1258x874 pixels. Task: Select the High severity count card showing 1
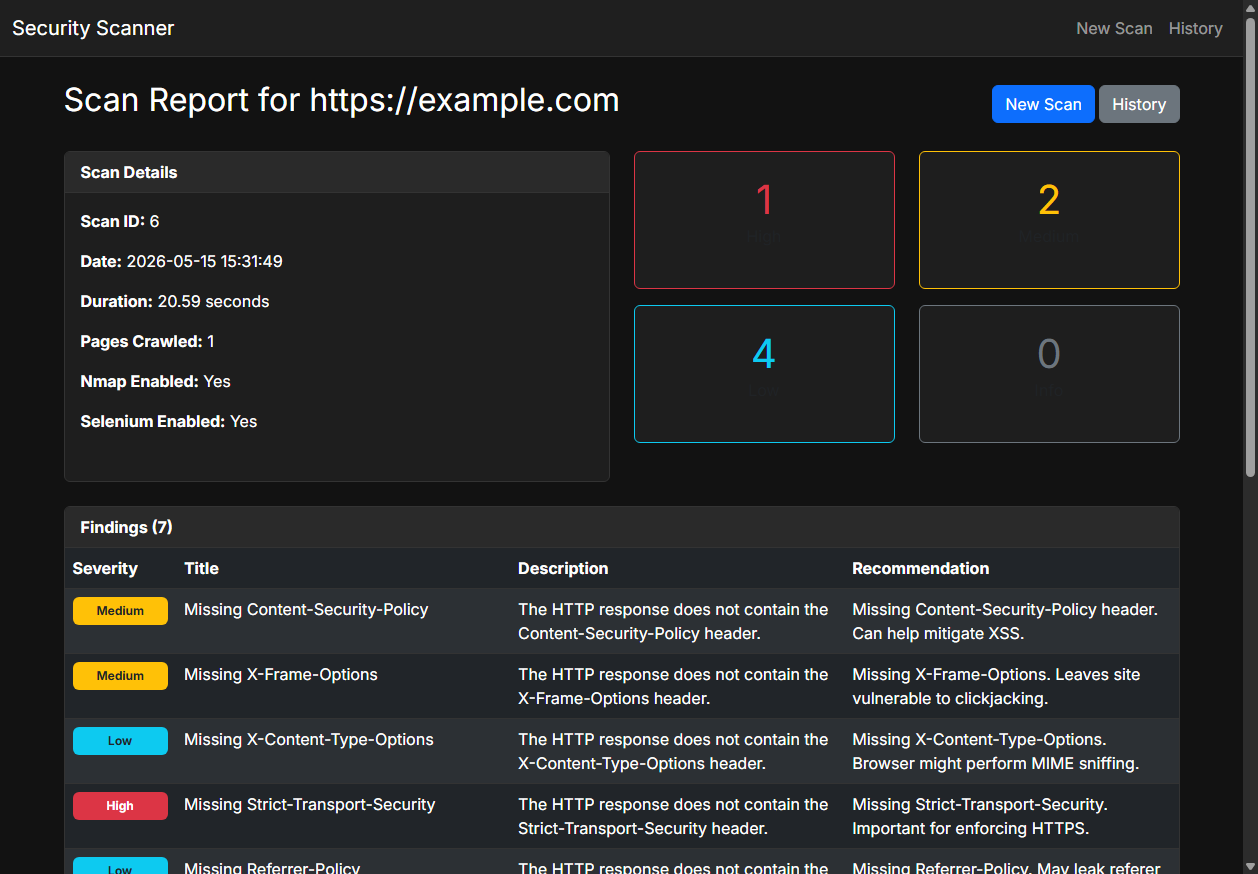coord(764,220)
